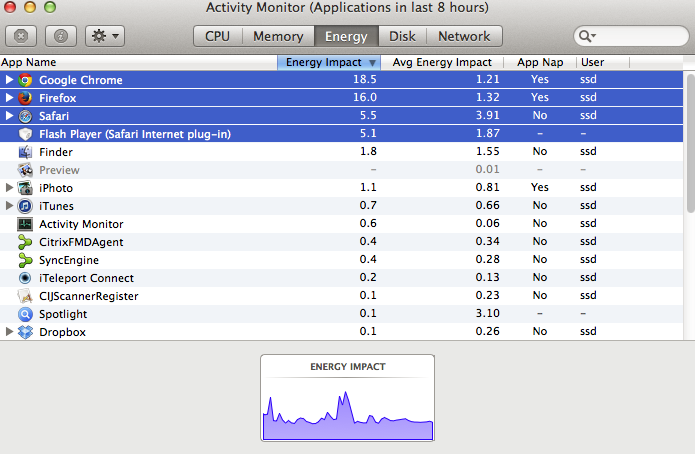The width and height of the screenshot is (695, 454).
Task: Open the search magnifier options
Action: click(x=587, y=36)
